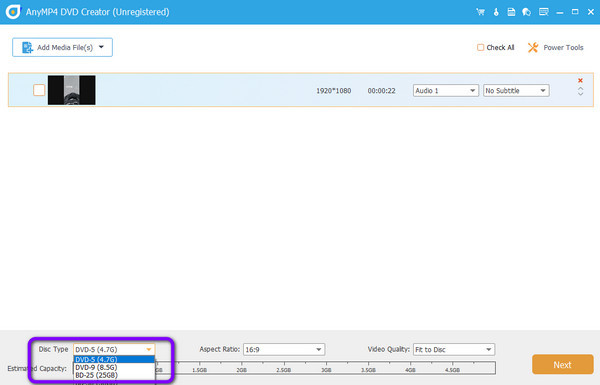Image resolution: width=600 pixels, height=385 pixels.
Task: Click the AnyMP4 app logo
Action: (13, 12)
